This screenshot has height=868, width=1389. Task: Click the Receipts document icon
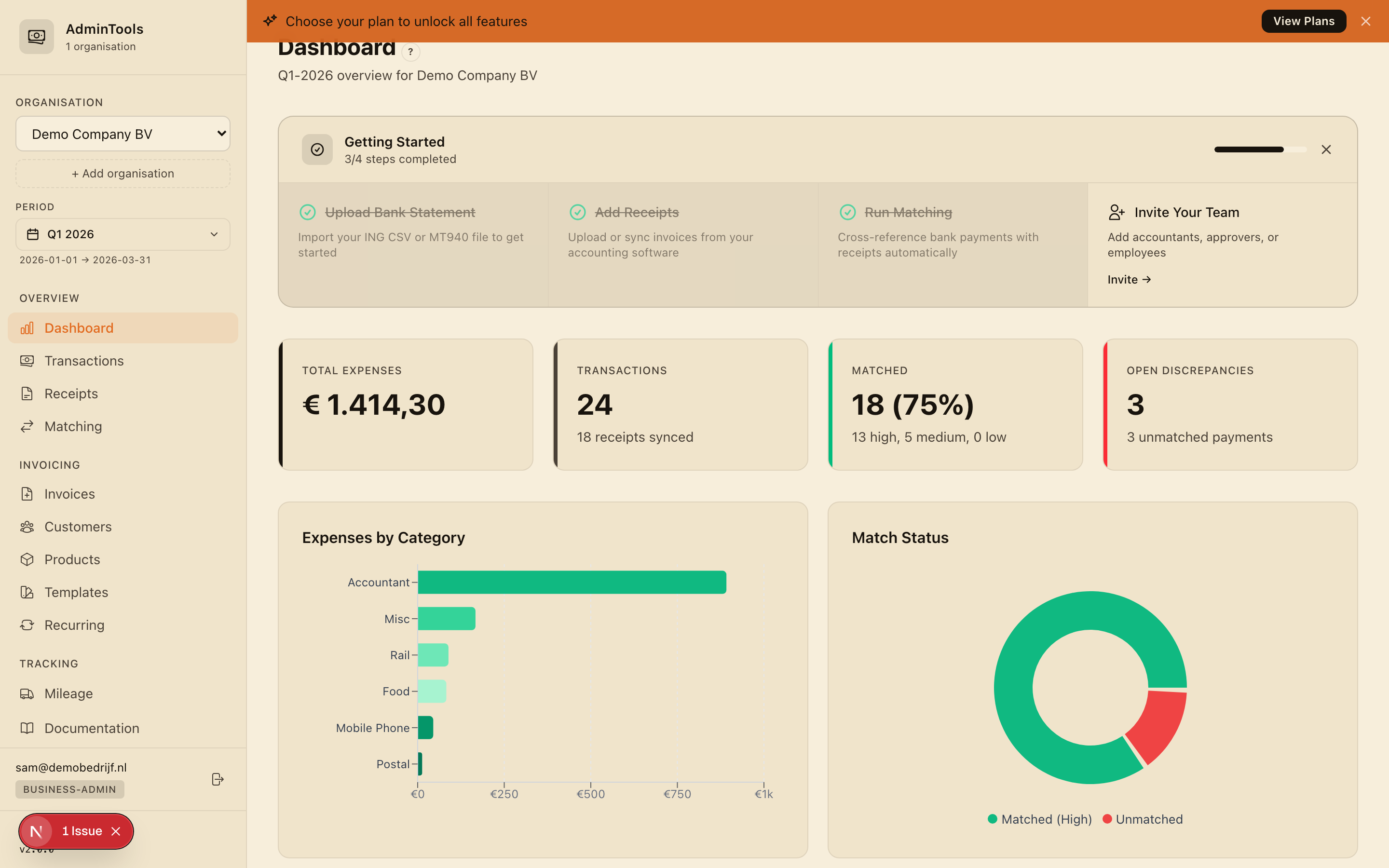coord(27,393)
